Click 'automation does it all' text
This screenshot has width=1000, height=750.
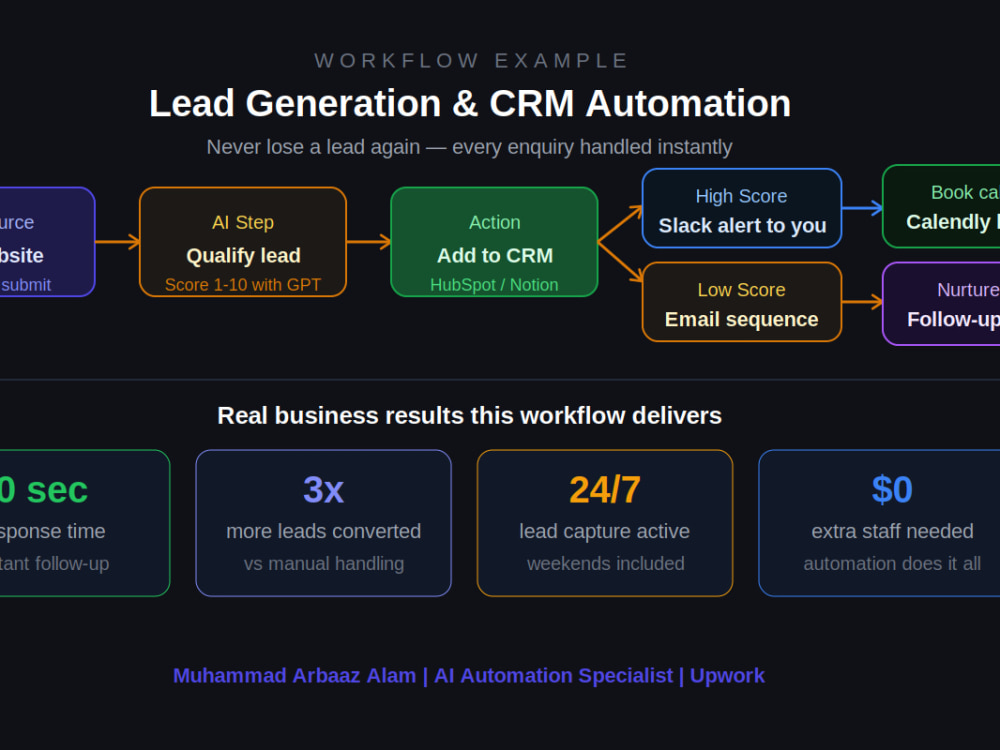[892, 564]
